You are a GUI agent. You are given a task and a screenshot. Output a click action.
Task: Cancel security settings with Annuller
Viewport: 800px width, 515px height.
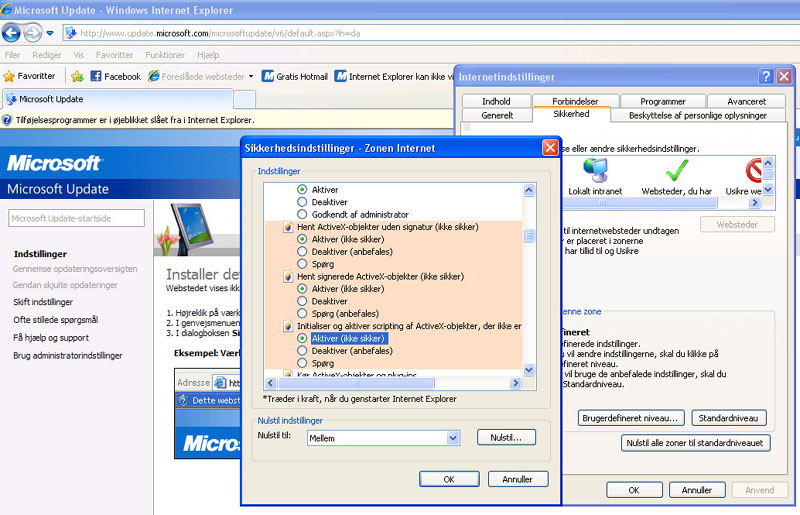(517, 479)
